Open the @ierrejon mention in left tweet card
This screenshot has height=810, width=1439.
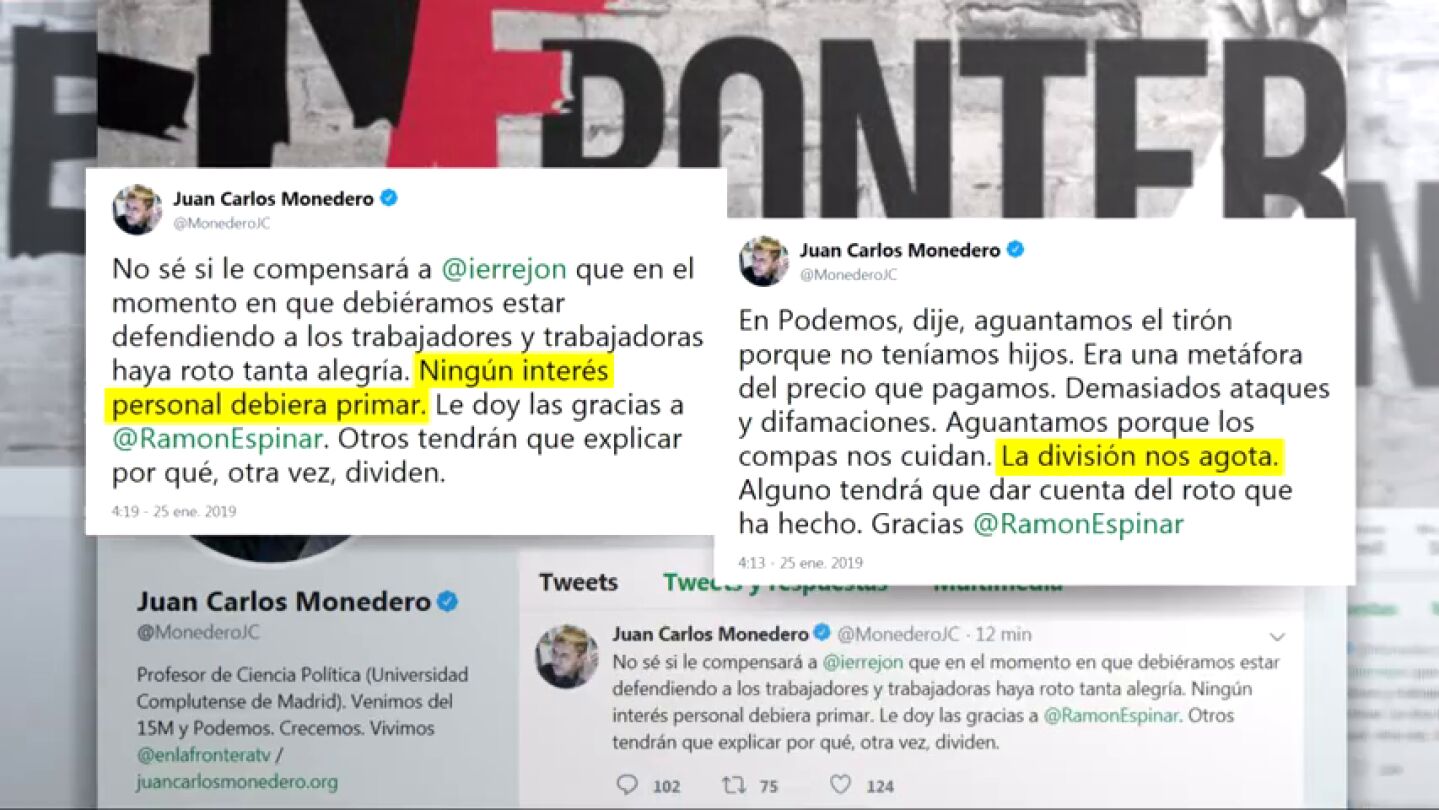click(x=507, y=269)
